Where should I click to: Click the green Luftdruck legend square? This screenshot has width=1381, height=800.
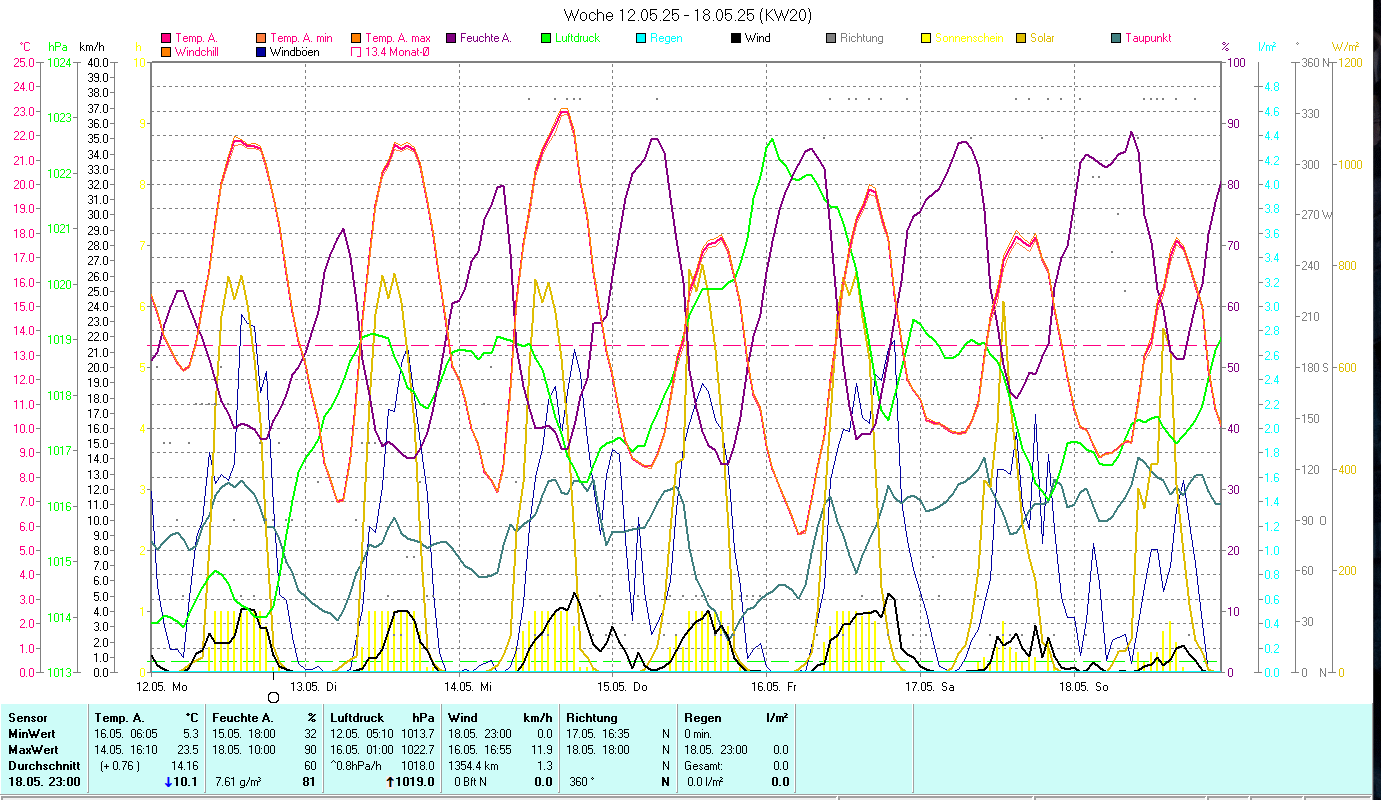coord(546,39)
